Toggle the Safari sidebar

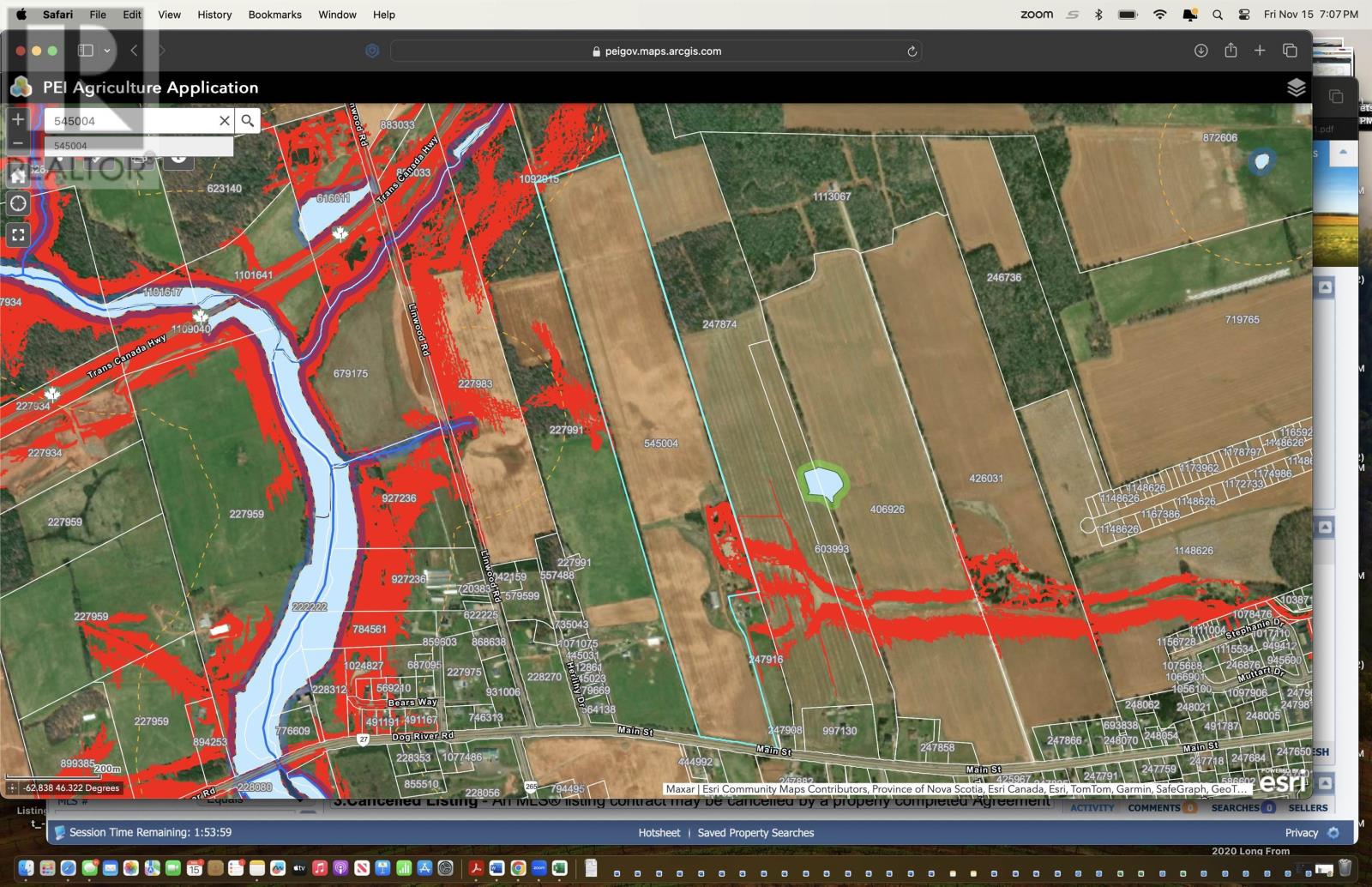tap(86, 51)
